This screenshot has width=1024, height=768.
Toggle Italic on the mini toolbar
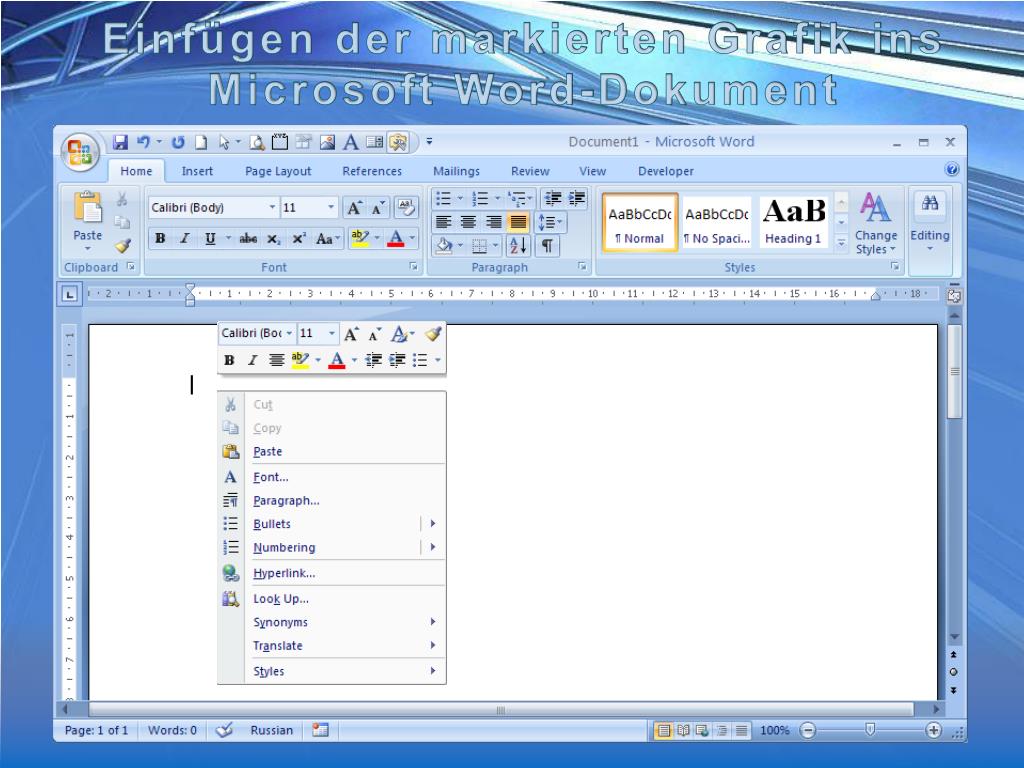pyautogui.click(x=252, y=360)
